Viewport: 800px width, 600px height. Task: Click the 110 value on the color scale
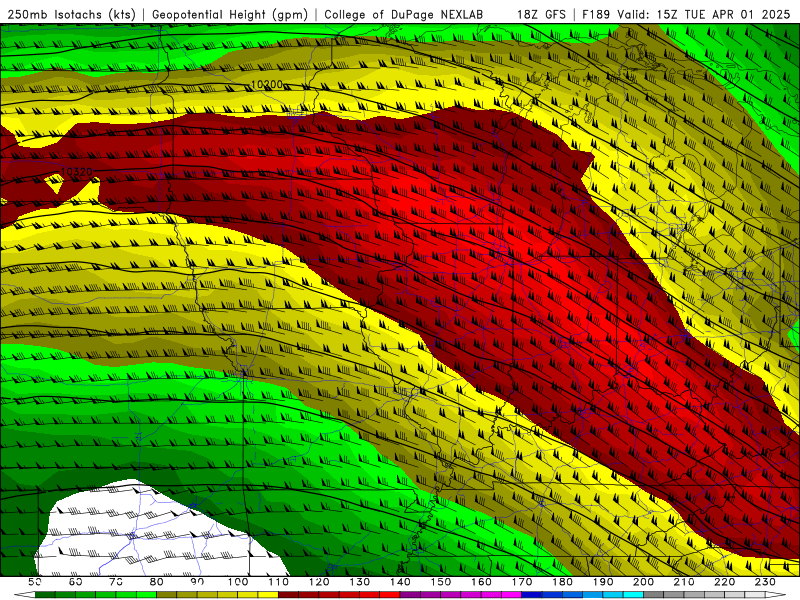(x=278, y=582)
